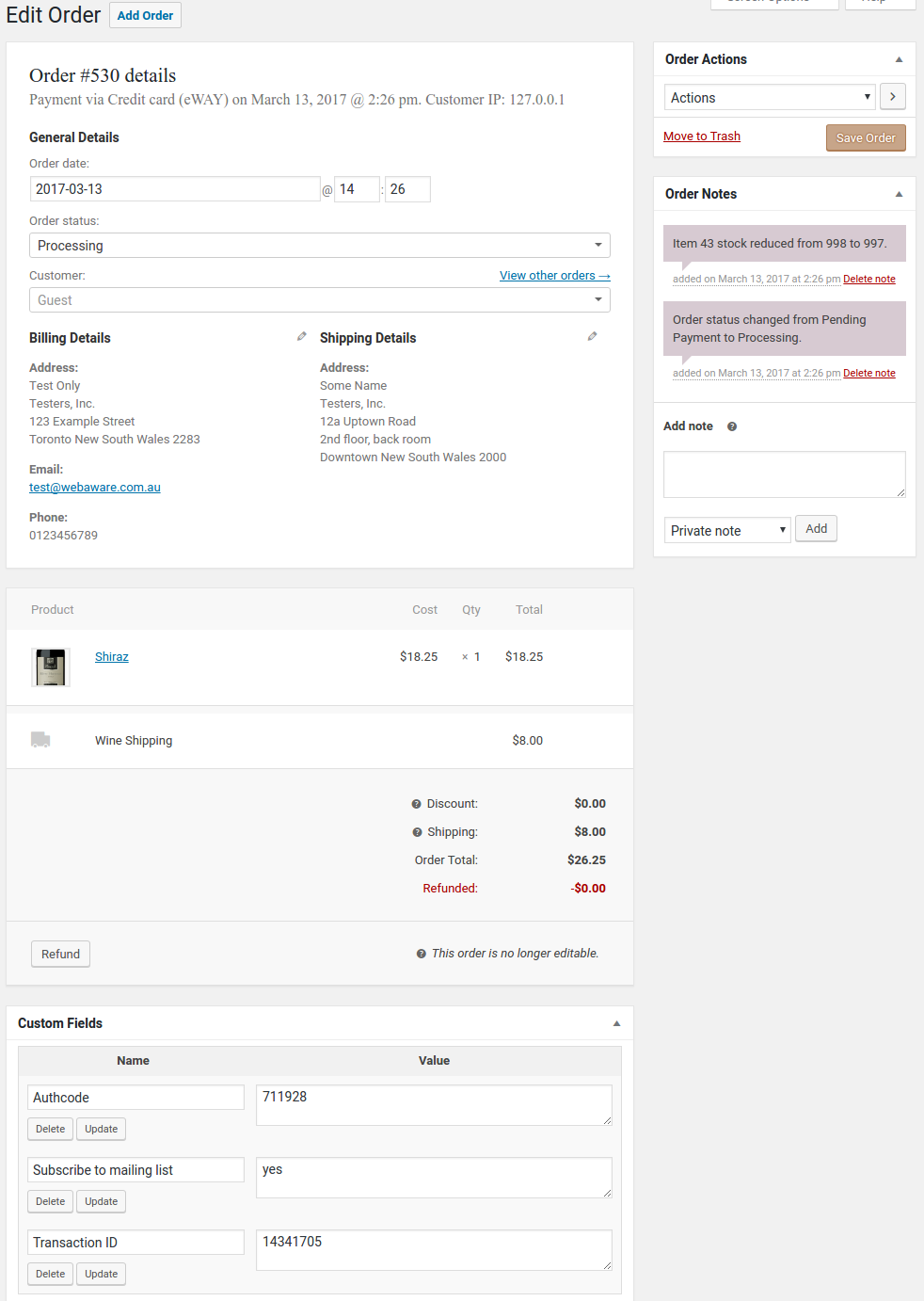Open the Private note type dropdown

726,531
